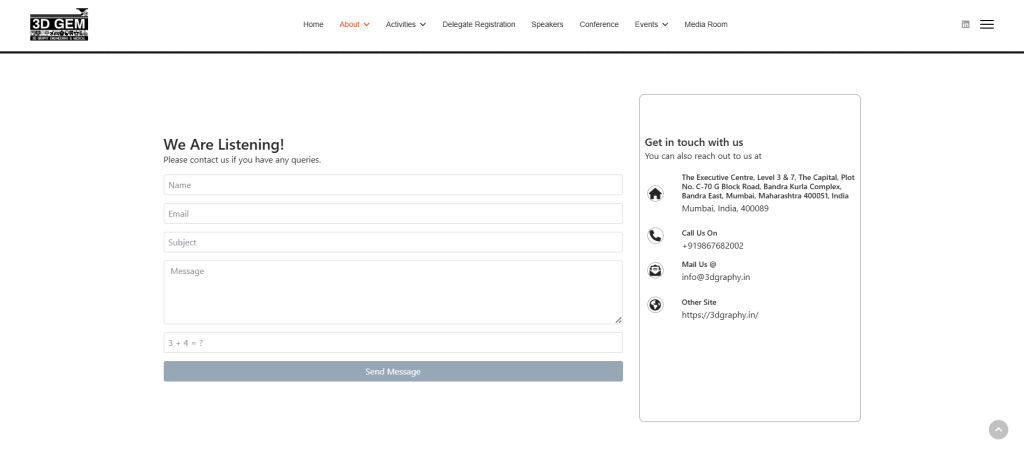
Task: Click into the Message text area
Action: (393, 292)
